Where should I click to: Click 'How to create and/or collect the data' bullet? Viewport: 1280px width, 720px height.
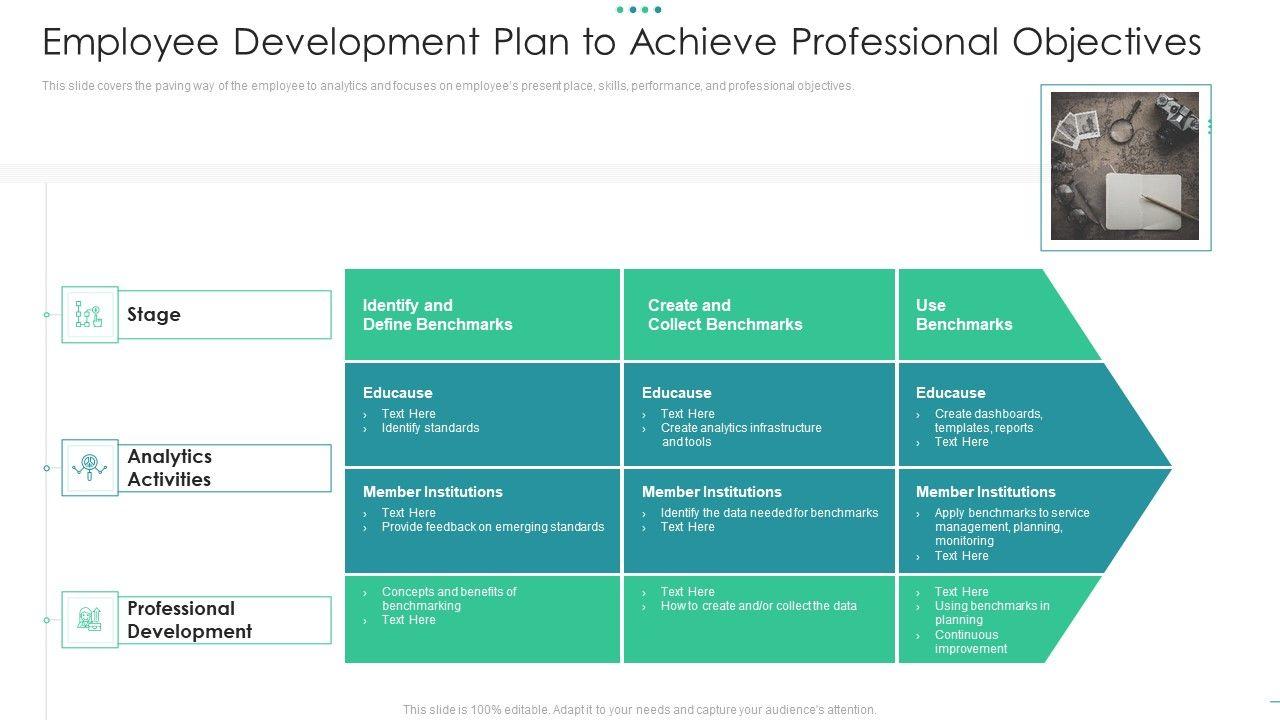(759, 606)
